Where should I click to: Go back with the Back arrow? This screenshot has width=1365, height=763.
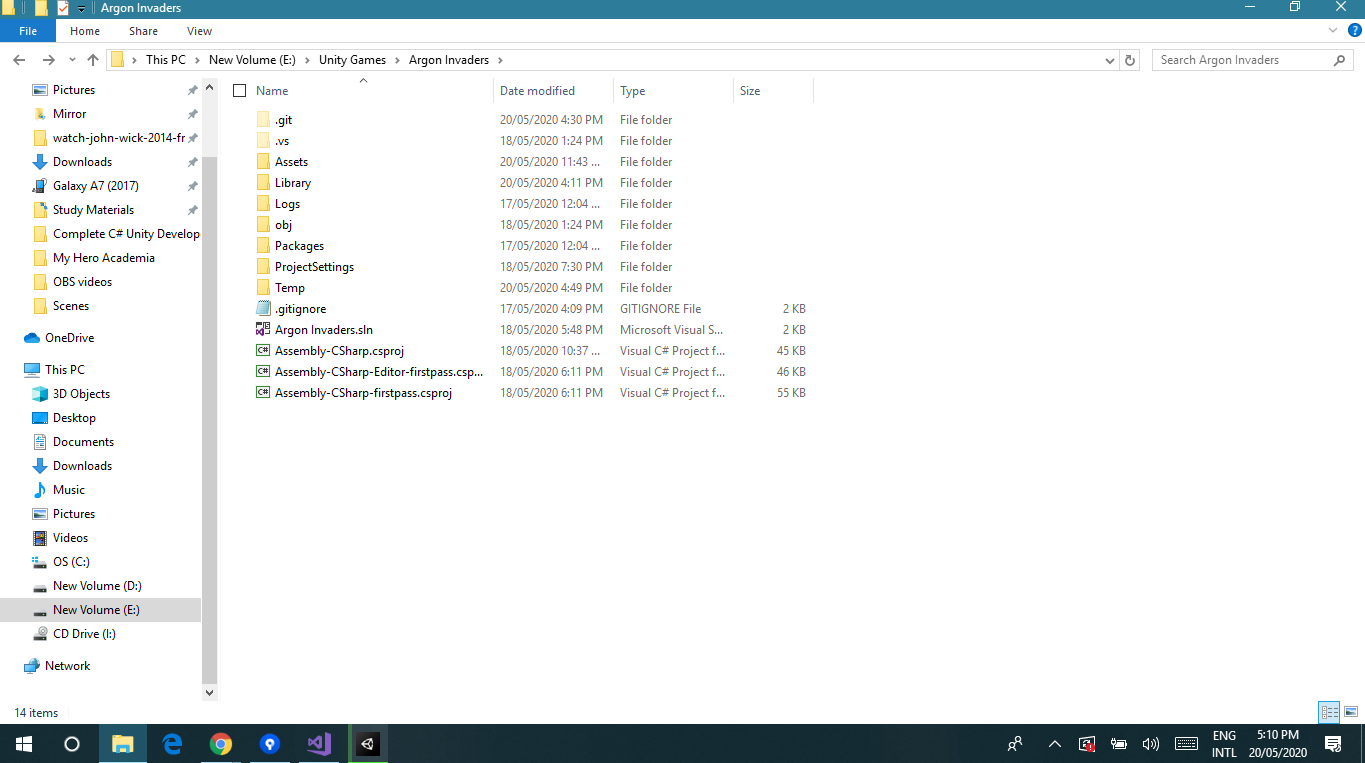(19, 60)
